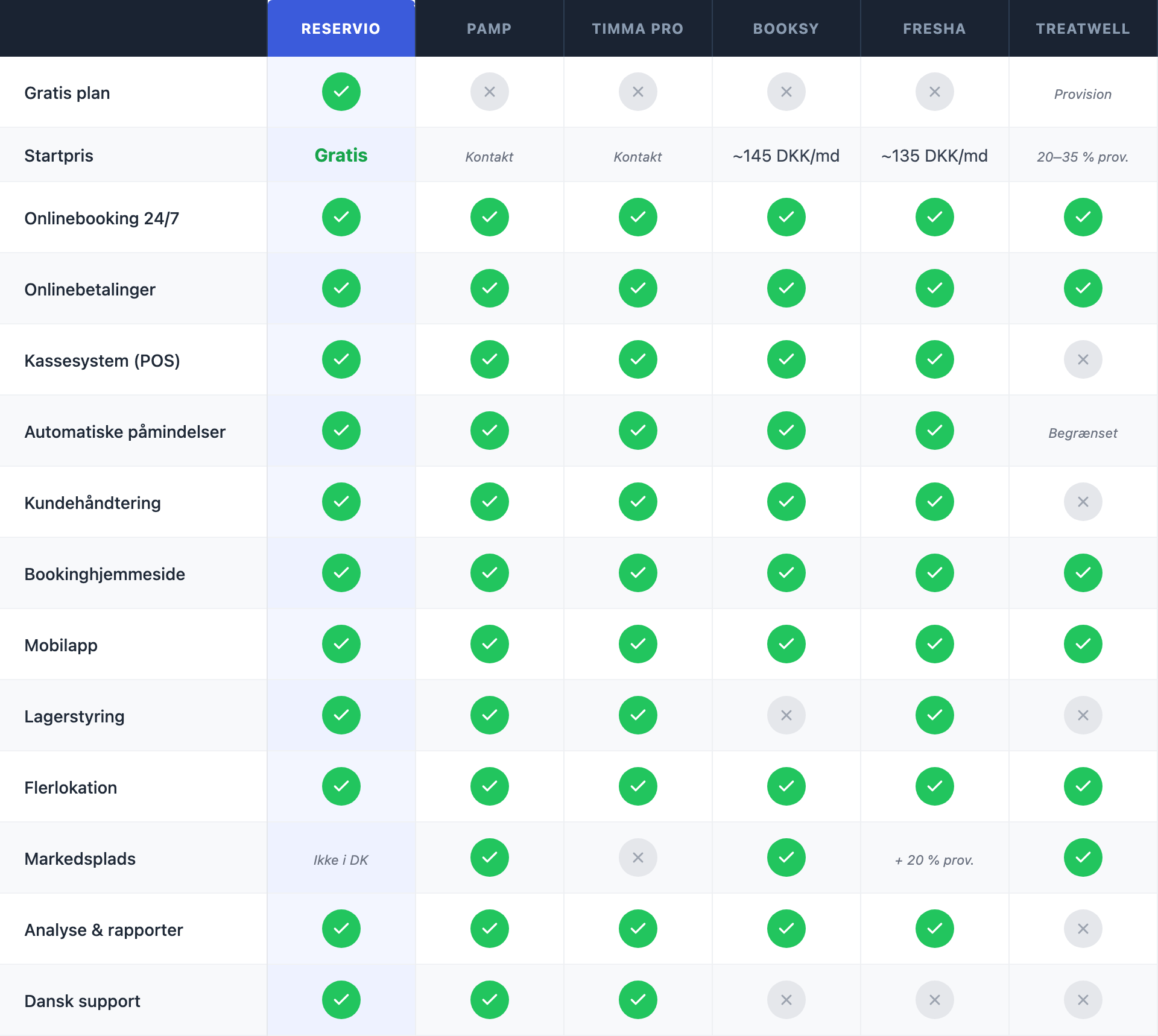This screenshot has height=1036, width=1158.
Task: Click the green 'Gratis' Startpris value
Action: pos(341,155)
